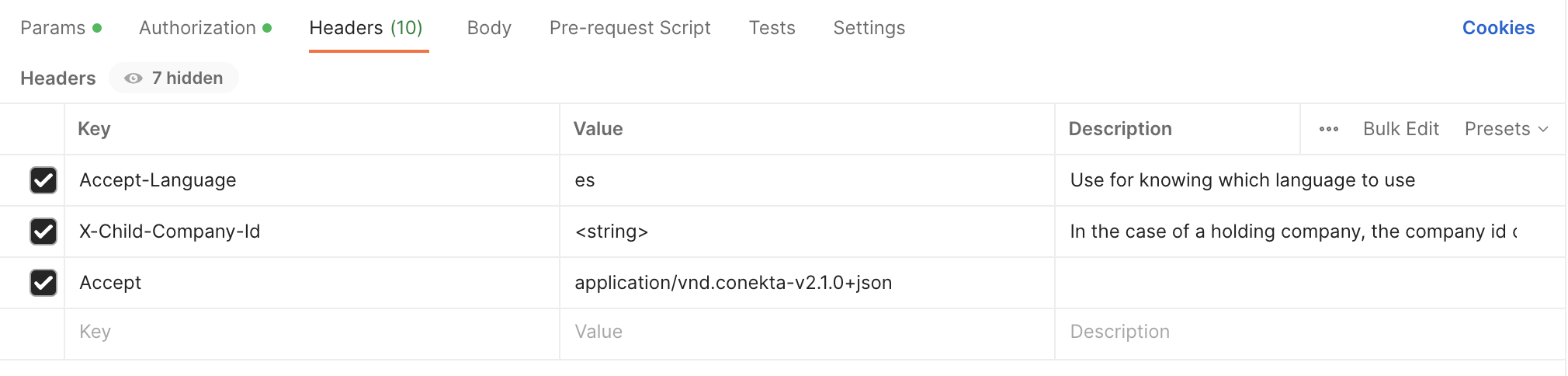The image size is (1568, 376).
Task: Go to the Body tab
Action: click(x=489, y=28)
